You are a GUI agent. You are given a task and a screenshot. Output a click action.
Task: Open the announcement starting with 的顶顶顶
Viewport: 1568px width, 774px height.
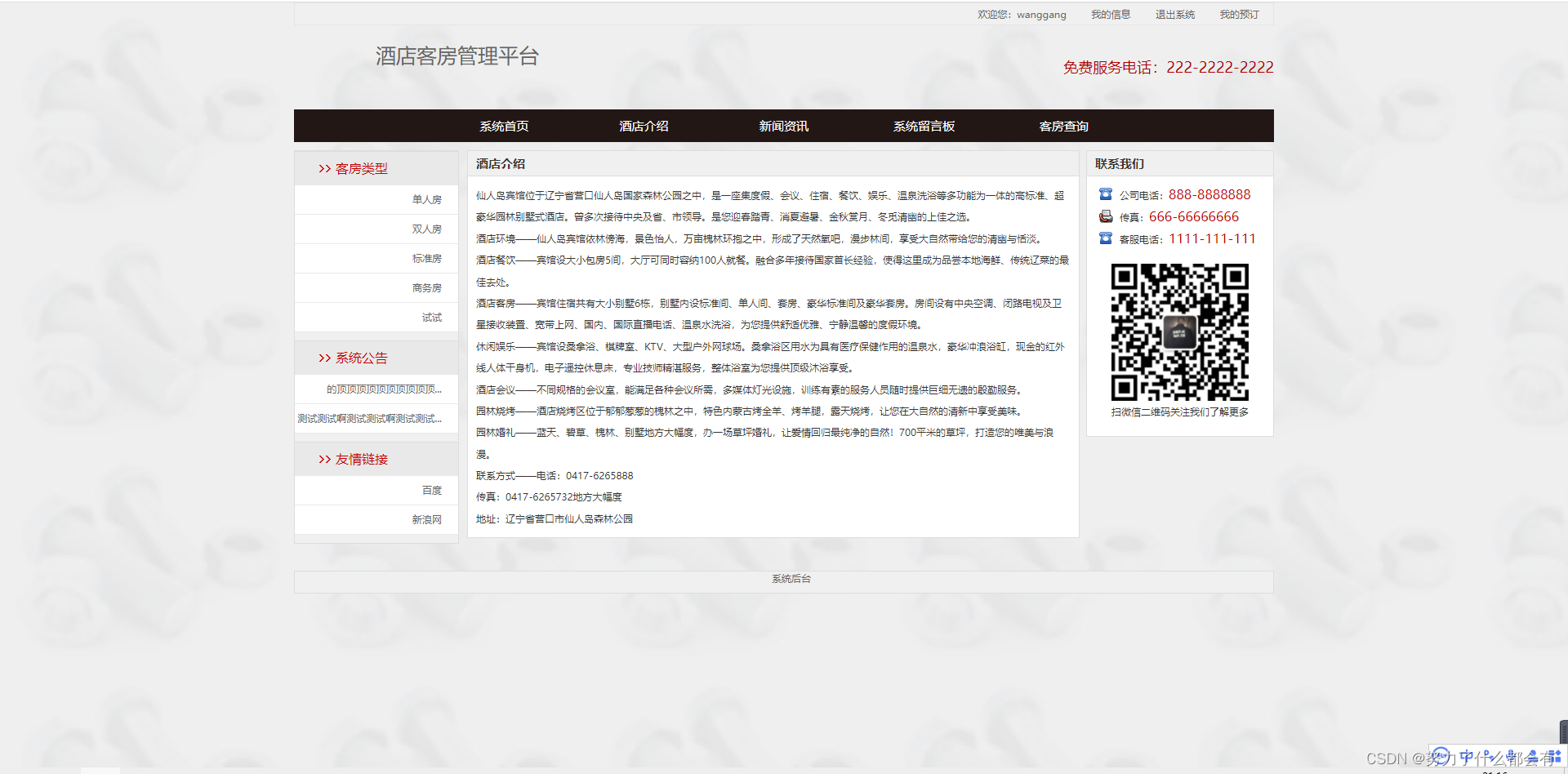384,389
